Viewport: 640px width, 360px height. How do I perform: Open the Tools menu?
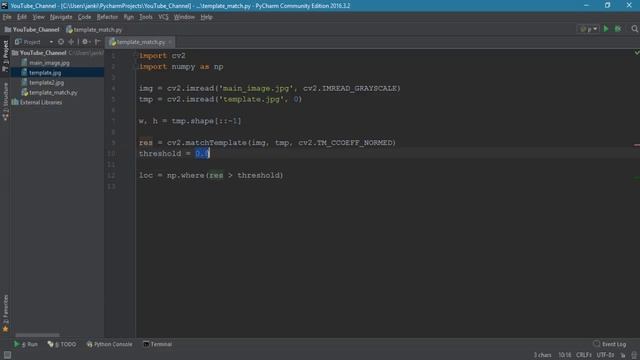tap(146, 17)
